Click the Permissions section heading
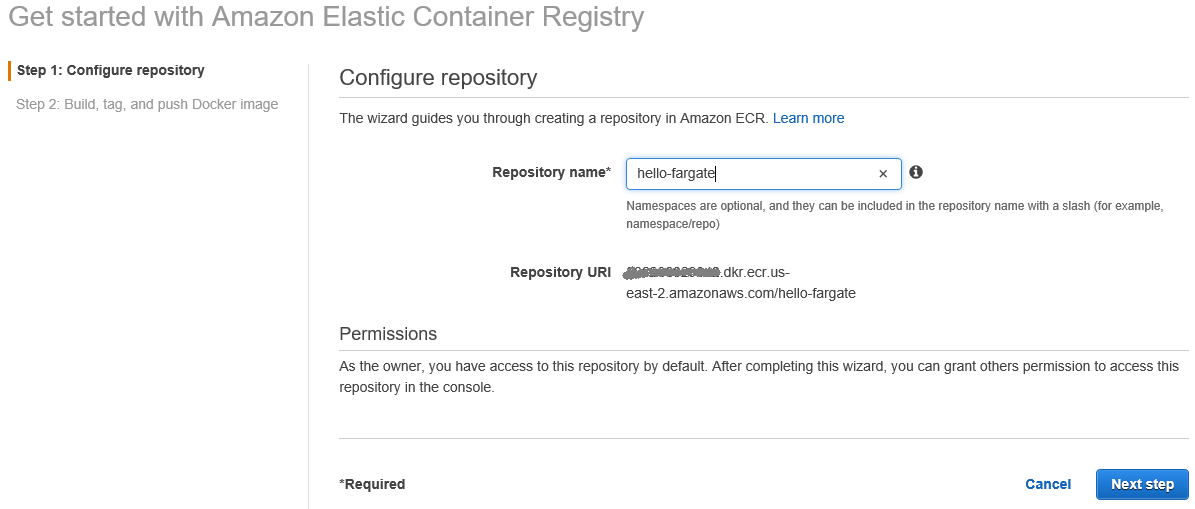The height and width of the screenshot is (509, 1195). tap(388, 334)
